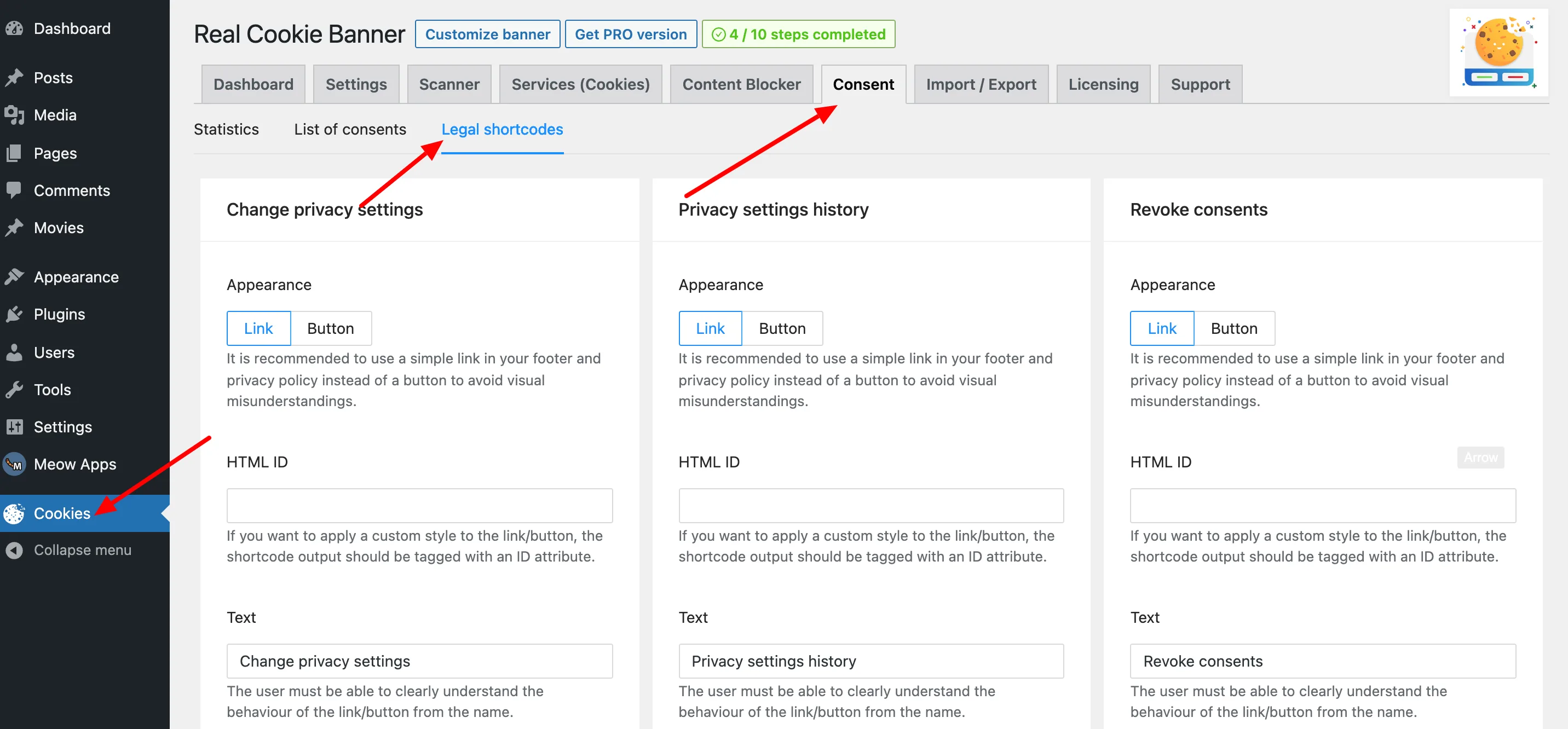Click the Plugins plug icon

(x=14, y=314)
